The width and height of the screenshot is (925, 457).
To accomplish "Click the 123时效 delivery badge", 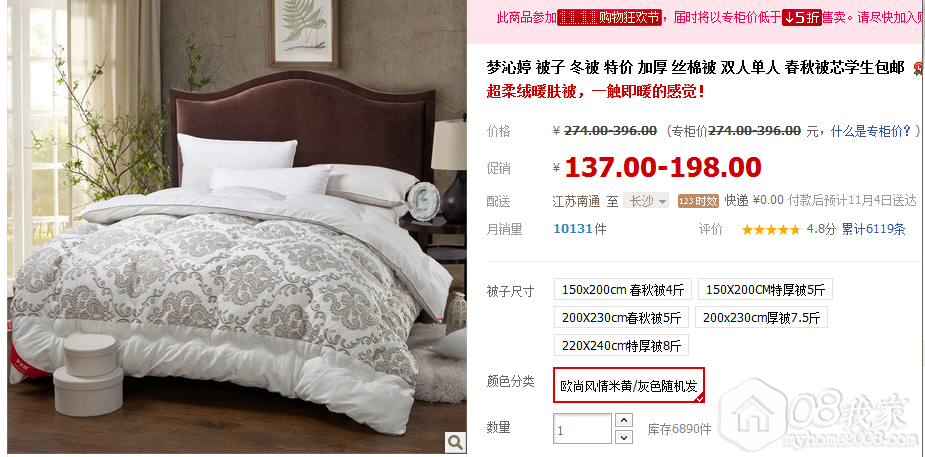I will [x=698, y=201].
